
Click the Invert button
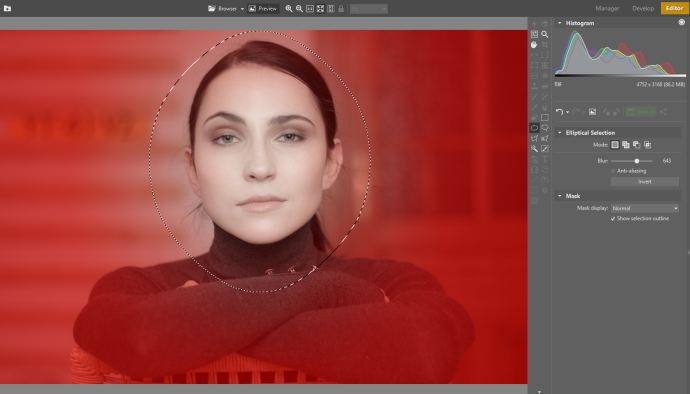tap(645, 181)
